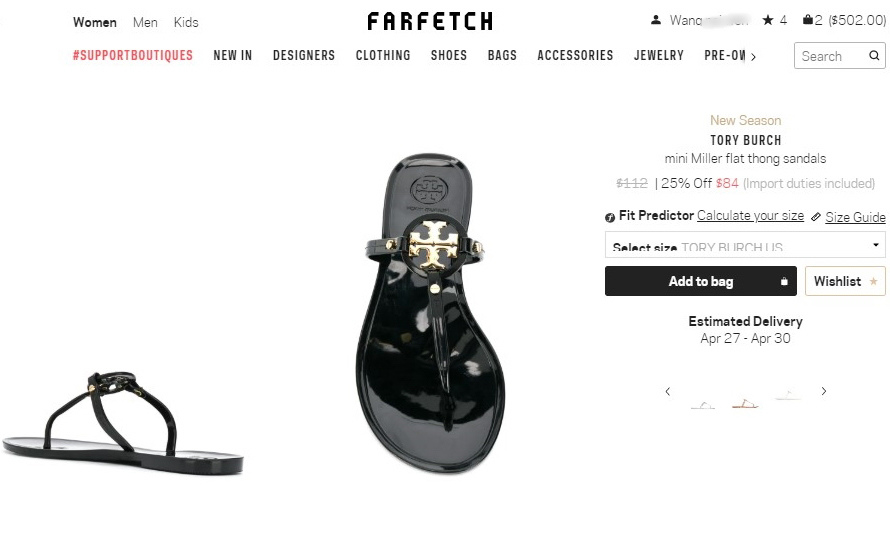Open the Calculate your size link
Image resolution: width=890 pixels, height=537 pixels.
click(x=750, y=216)
